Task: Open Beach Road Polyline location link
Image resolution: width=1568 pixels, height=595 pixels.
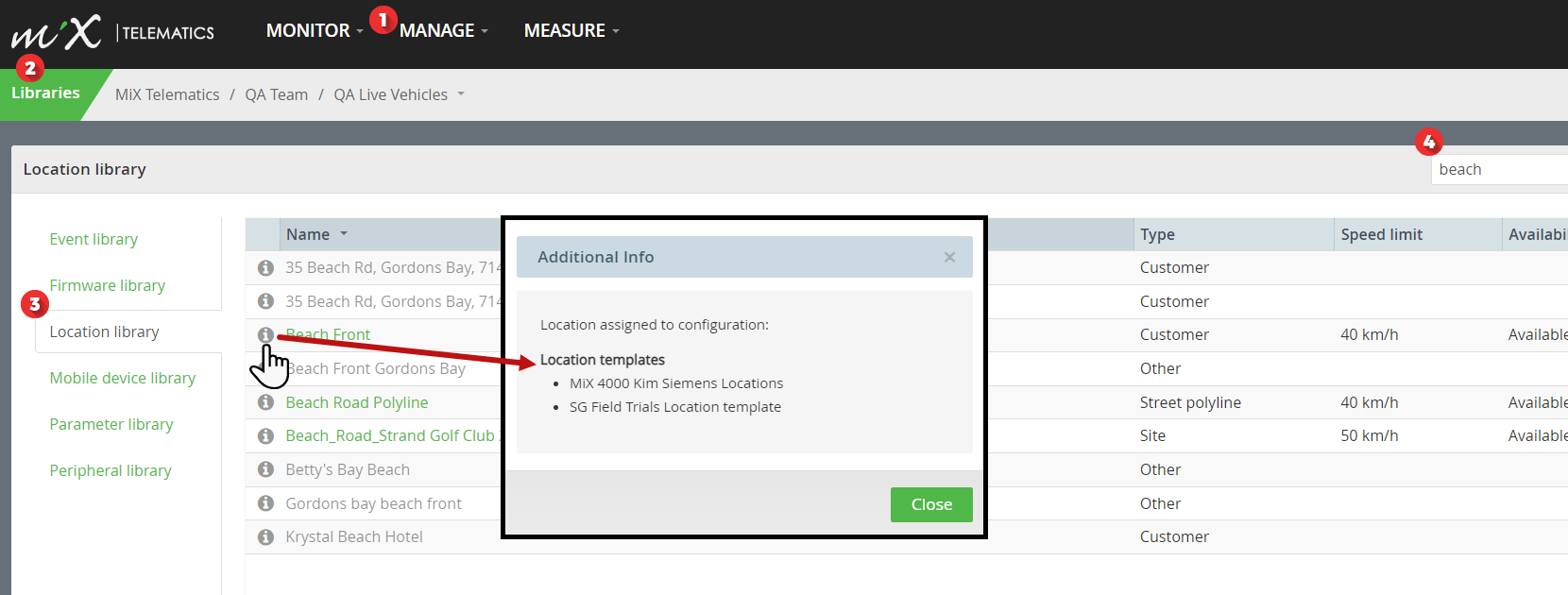Action: pos(356,403)
